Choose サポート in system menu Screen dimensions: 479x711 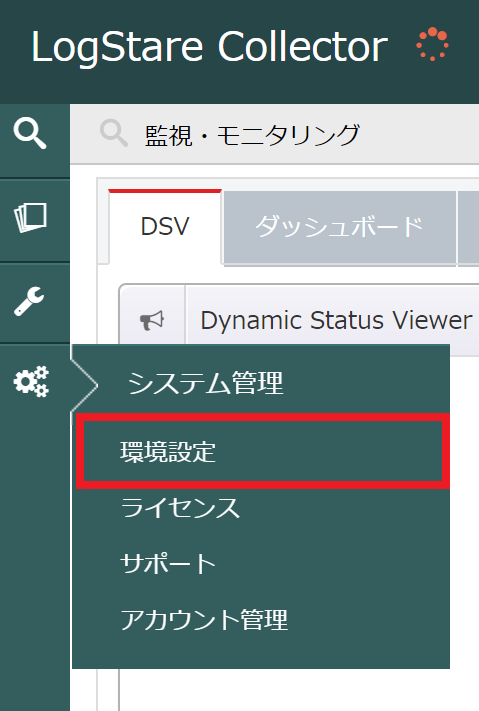coord(168,564)
